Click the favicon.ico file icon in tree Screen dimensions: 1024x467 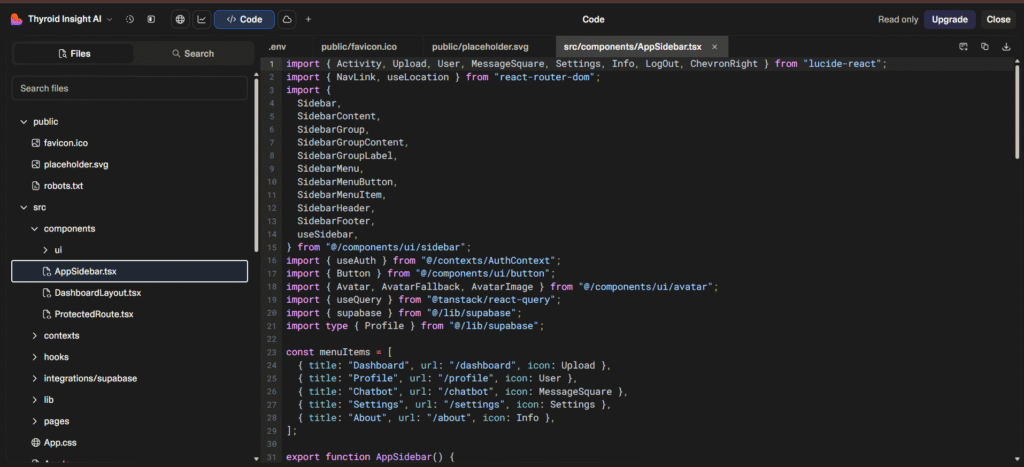36,143
